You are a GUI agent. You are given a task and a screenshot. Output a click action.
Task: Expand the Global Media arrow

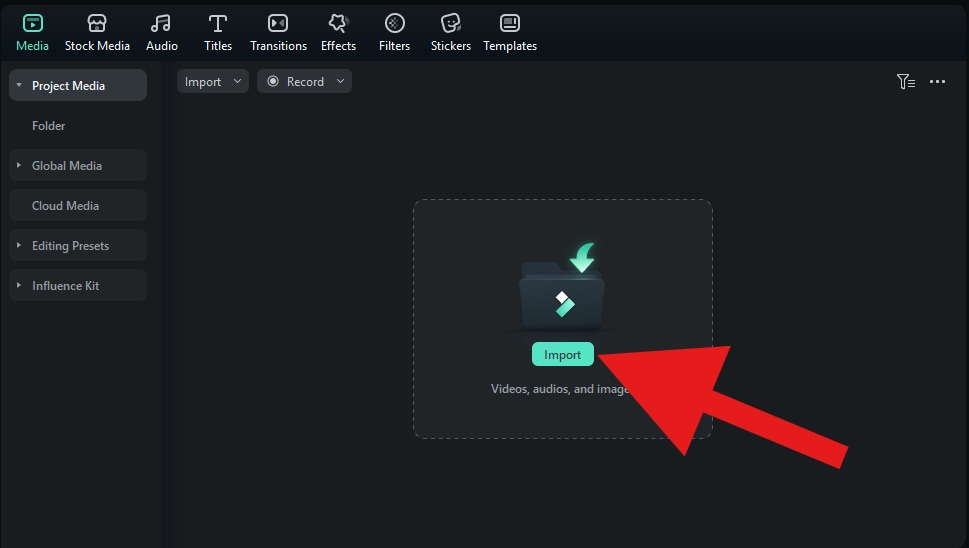click(x=19, y=165)
